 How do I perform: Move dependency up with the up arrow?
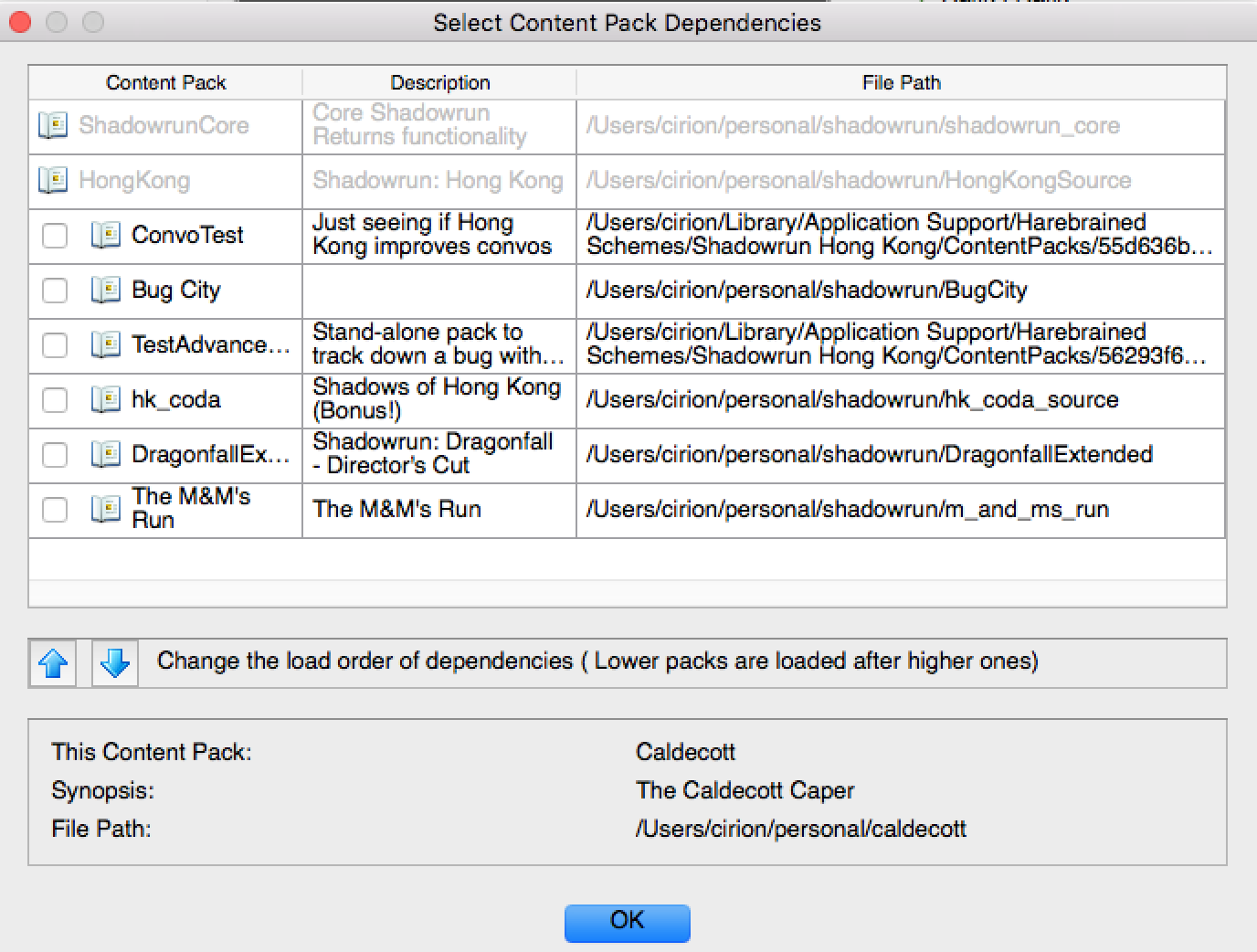[x=53, y=662]
